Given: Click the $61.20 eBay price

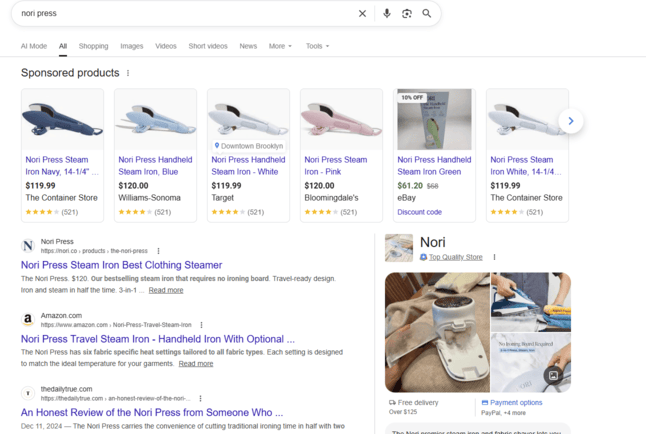Looking at the screenshot, I should pyautogui.click(x=410, y=186).
